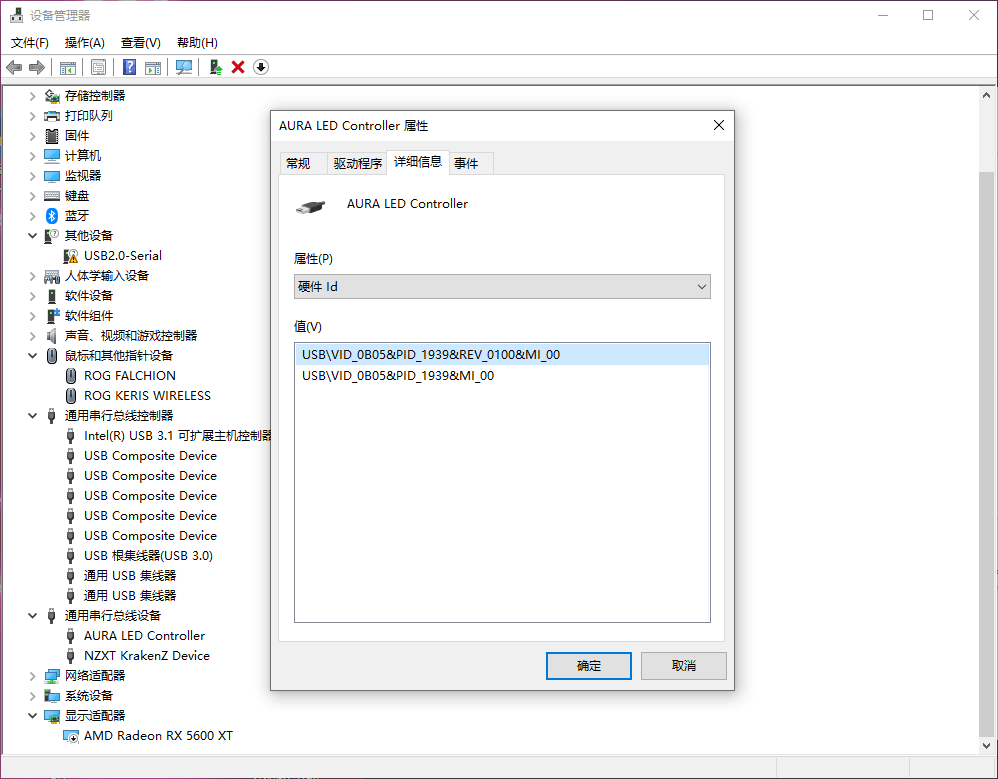The height and width of the screenshot is (779, 998).
Task: Click the 取消 button
Action: tap(683, 666)
